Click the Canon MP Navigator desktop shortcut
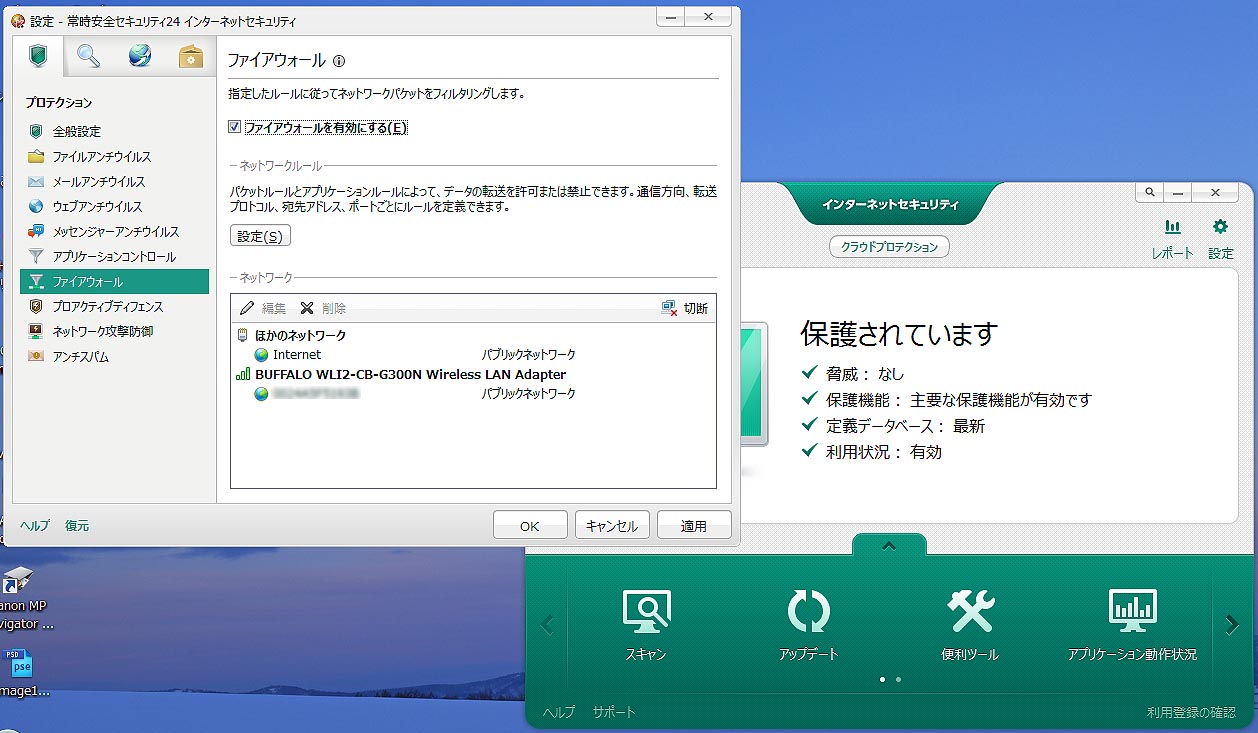The height and width of the screenshot is (733, 1258). click(x=22, y=598)
